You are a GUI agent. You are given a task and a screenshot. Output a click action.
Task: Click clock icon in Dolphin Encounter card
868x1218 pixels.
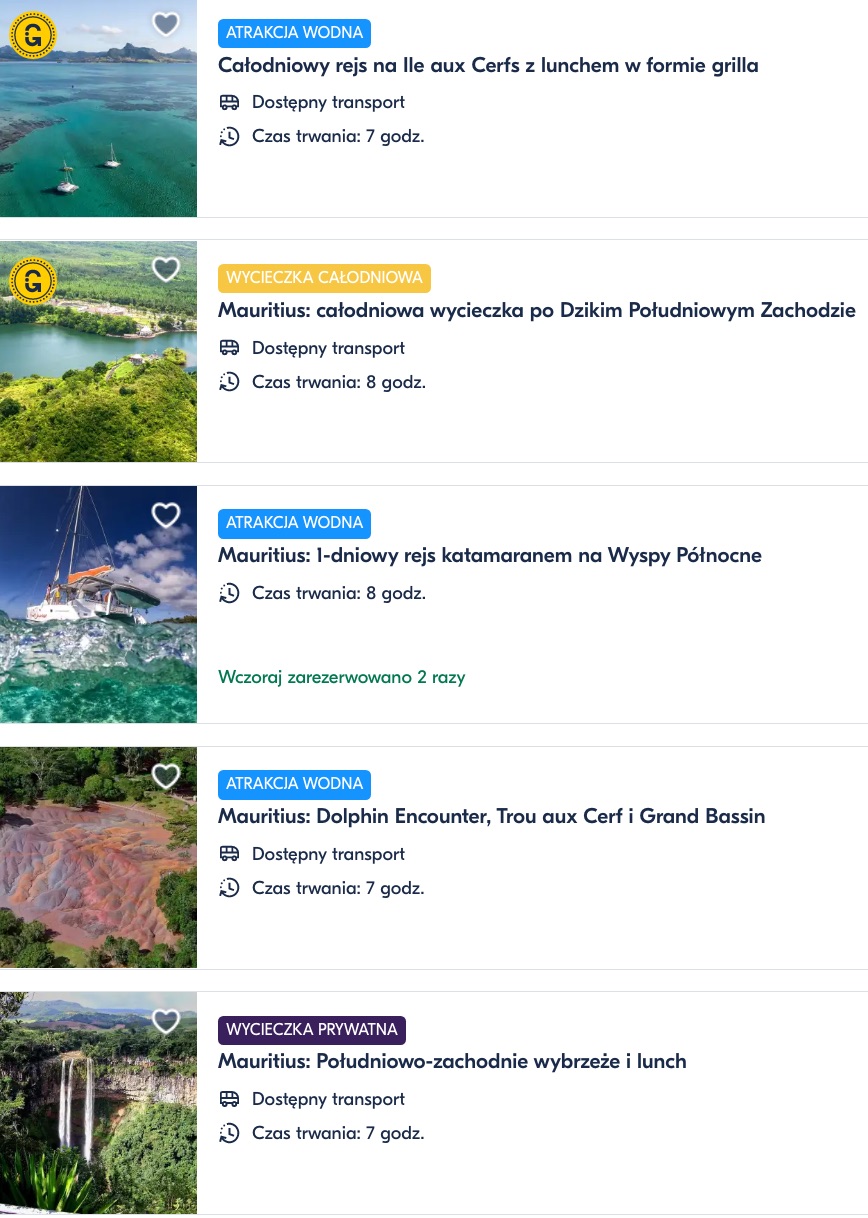(229, 888)
